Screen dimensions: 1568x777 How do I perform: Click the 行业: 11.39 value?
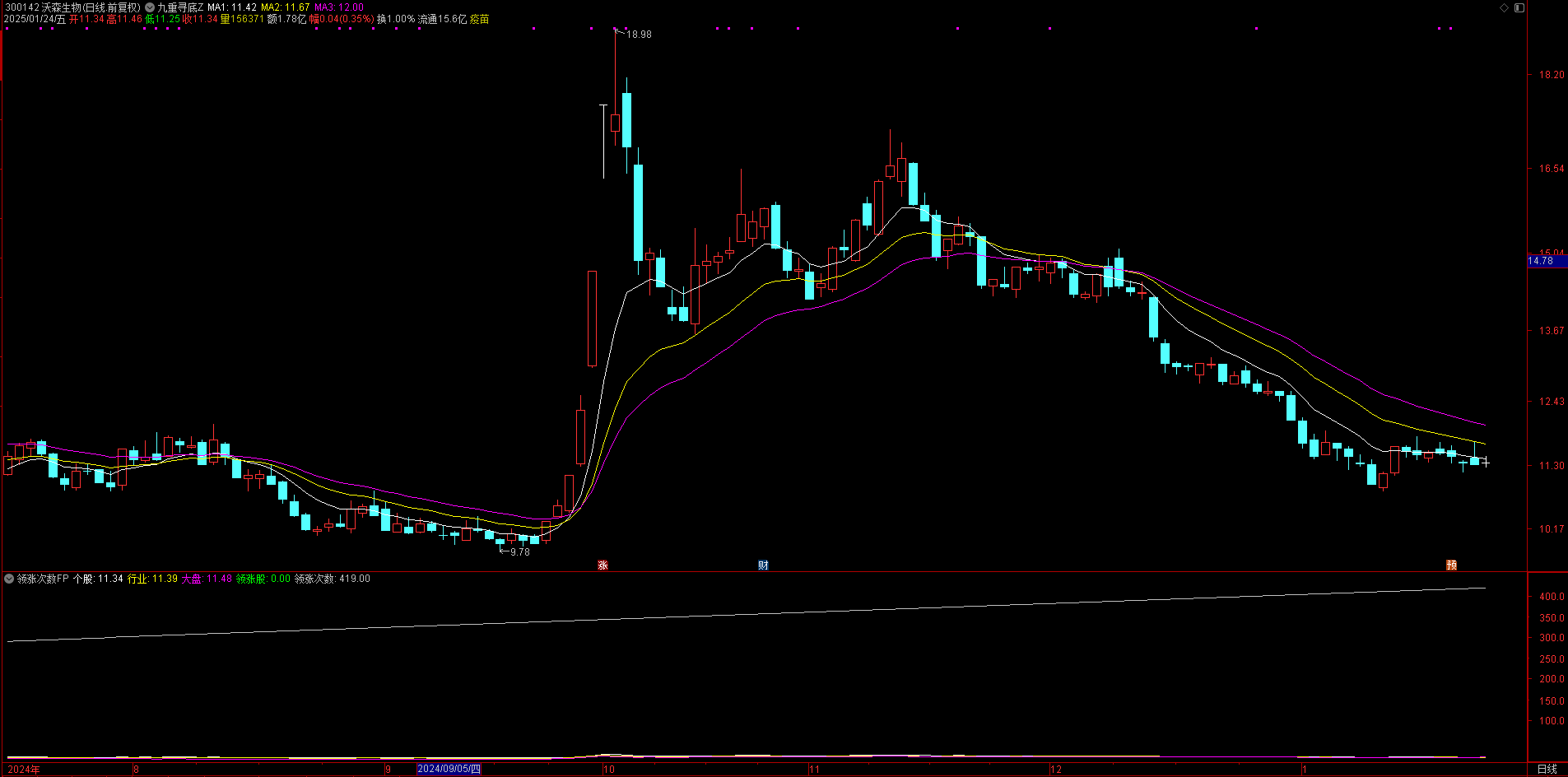pyautogui.click(x=152, y=579)
